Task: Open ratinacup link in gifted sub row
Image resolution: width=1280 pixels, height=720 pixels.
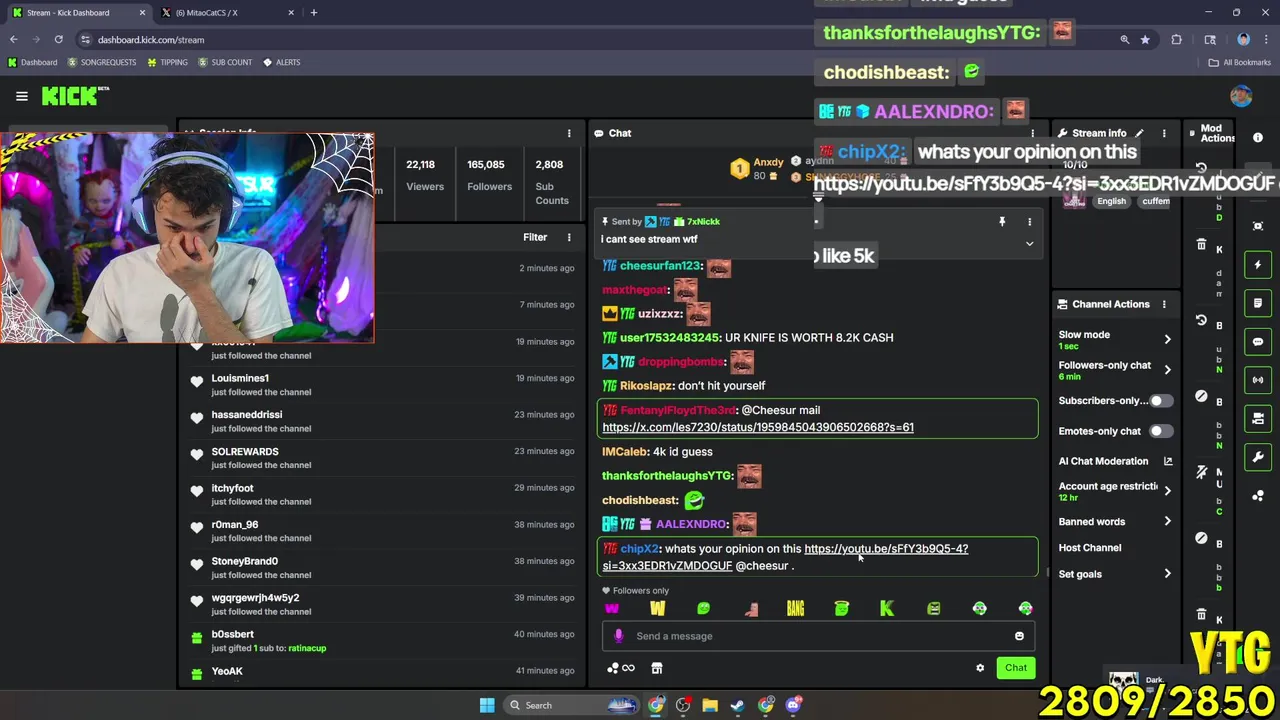Action: pos(307,648)
